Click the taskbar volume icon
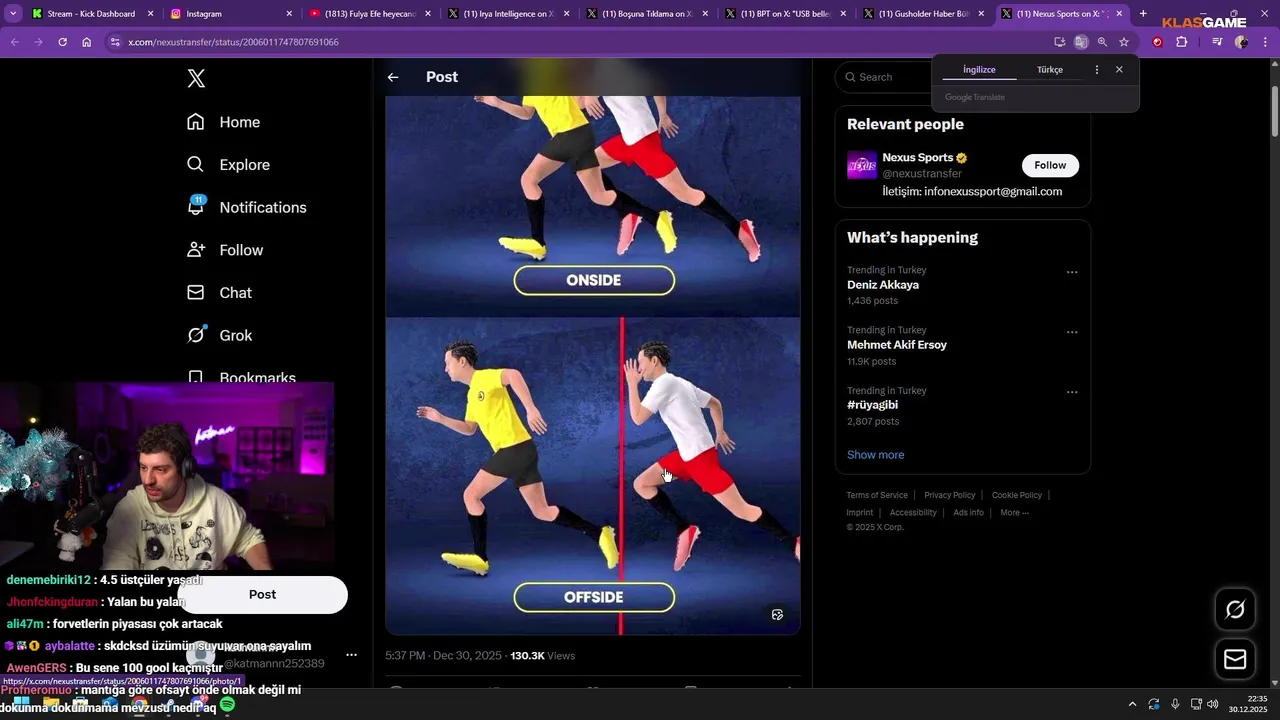1280x720 pixels. 1212,704
